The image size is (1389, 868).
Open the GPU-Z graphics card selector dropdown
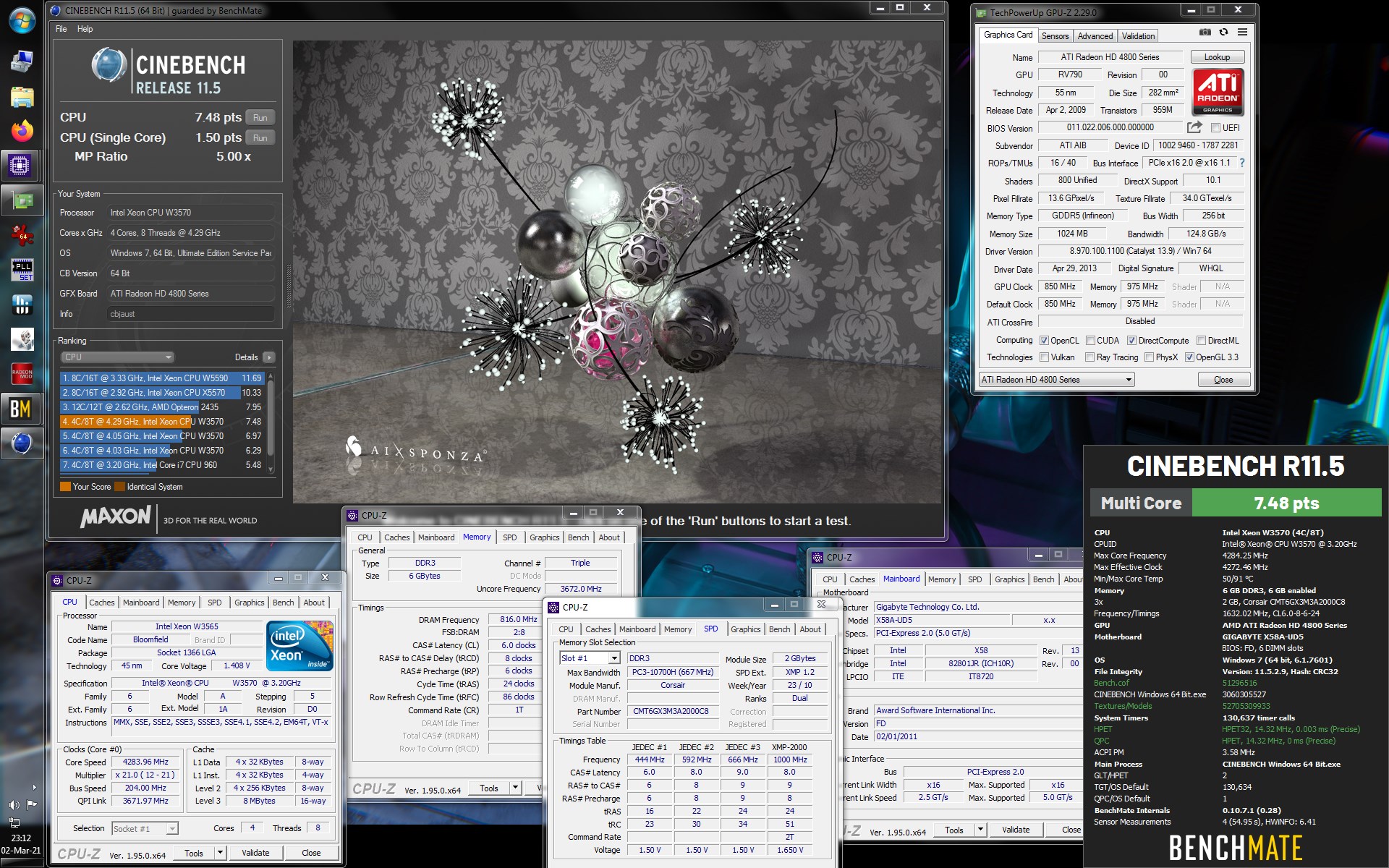[1056, 380]
